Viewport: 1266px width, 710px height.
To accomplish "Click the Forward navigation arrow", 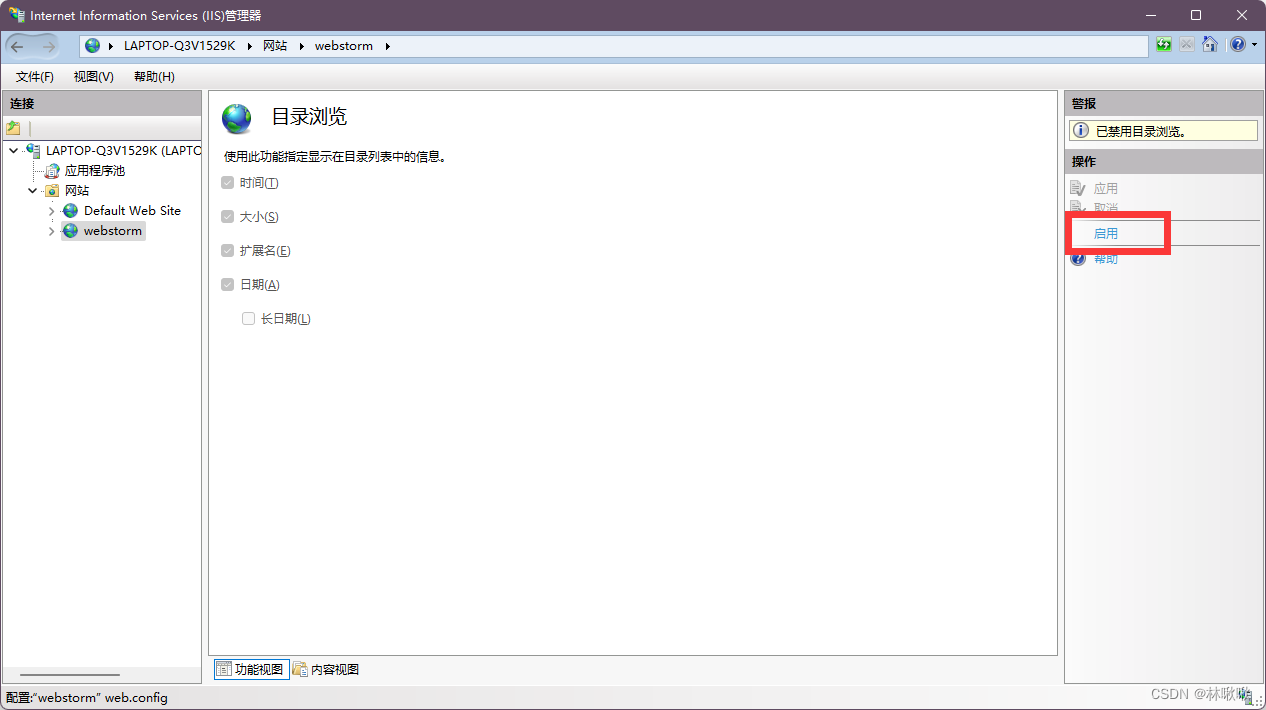I will click(x=47, y=45).
